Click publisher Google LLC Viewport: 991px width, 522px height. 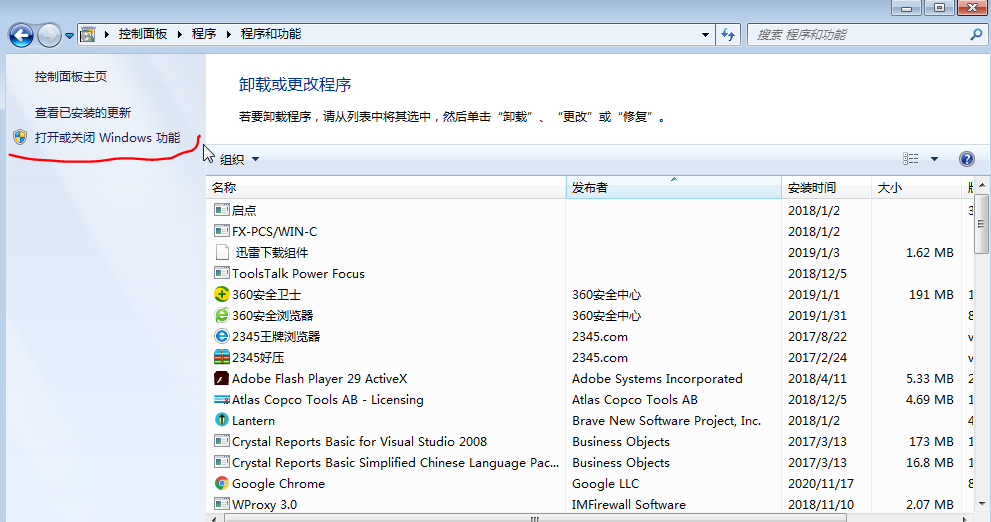tap(605, 483)
